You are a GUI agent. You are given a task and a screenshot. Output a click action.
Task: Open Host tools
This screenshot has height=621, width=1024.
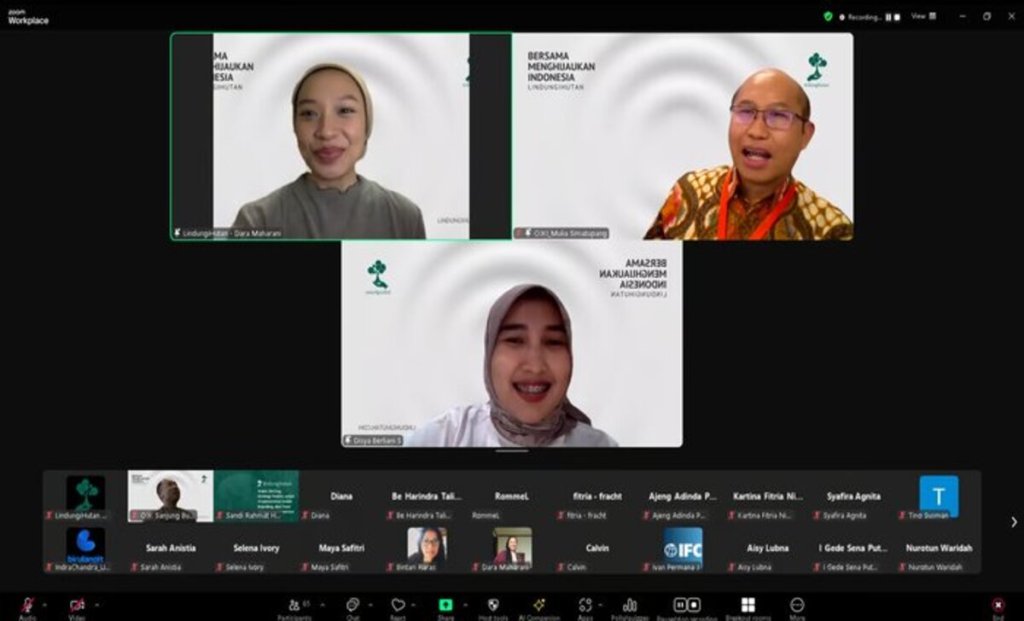(x=491, y=605)
